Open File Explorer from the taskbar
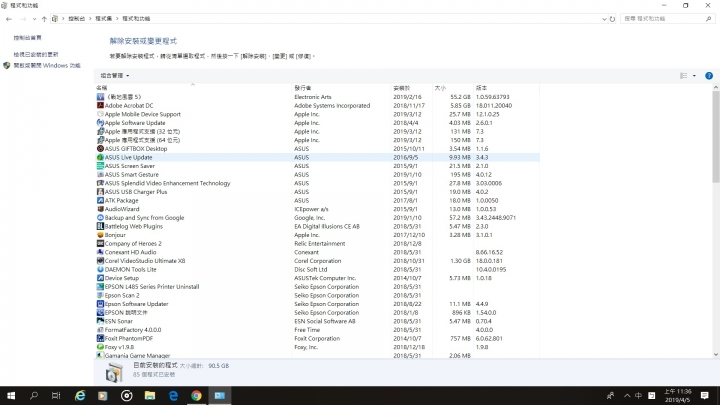This screenshot has height=405, width=720. pos(150,395)
